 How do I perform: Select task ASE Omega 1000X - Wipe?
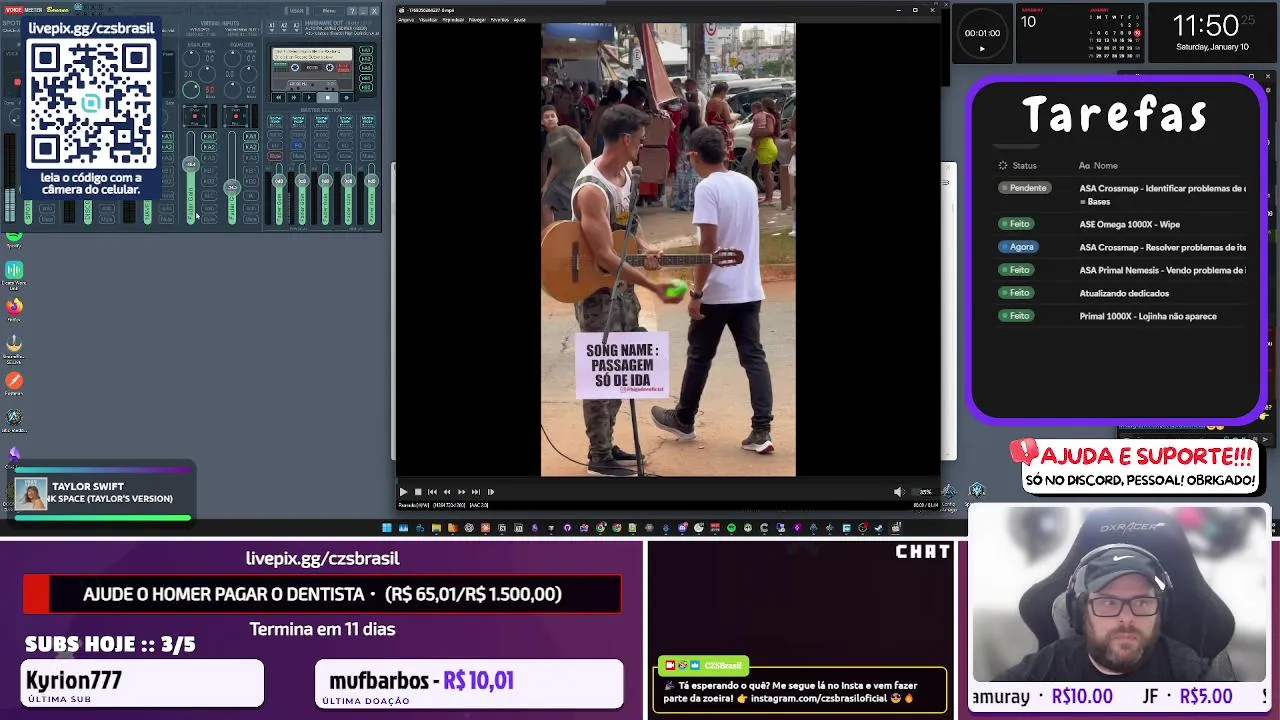pos(1130,225)
